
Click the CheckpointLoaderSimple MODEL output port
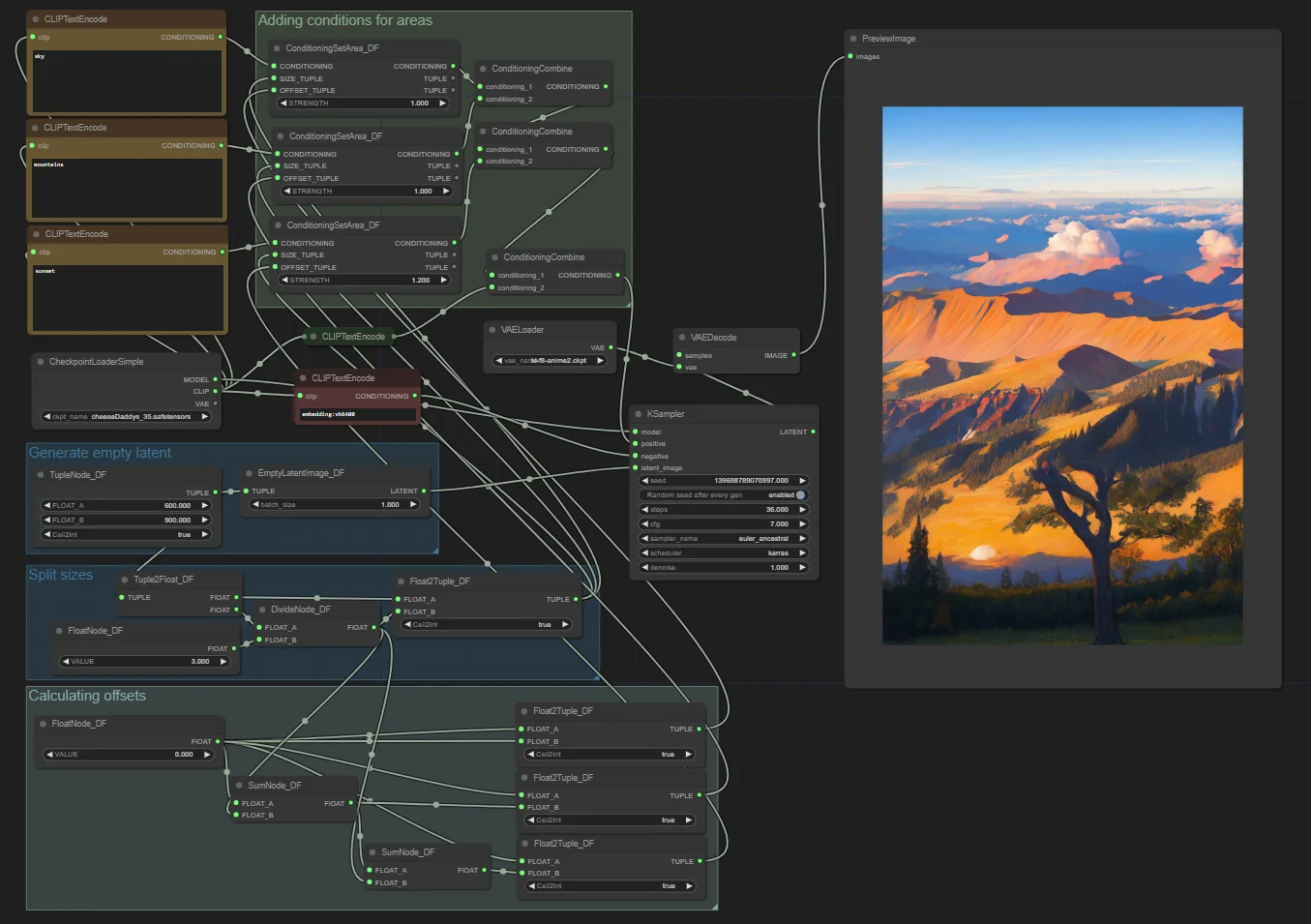[215, 379]
